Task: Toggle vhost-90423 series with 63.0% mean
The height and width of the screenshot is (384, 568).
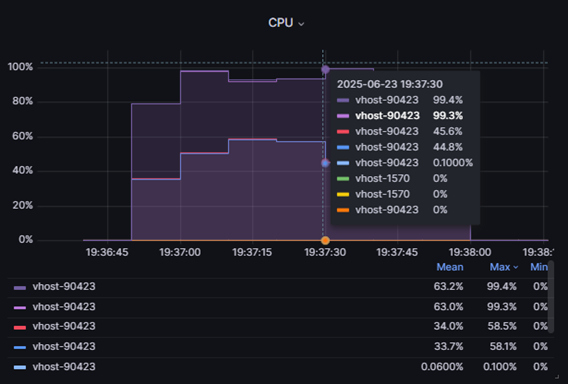Action: [64, 307]
